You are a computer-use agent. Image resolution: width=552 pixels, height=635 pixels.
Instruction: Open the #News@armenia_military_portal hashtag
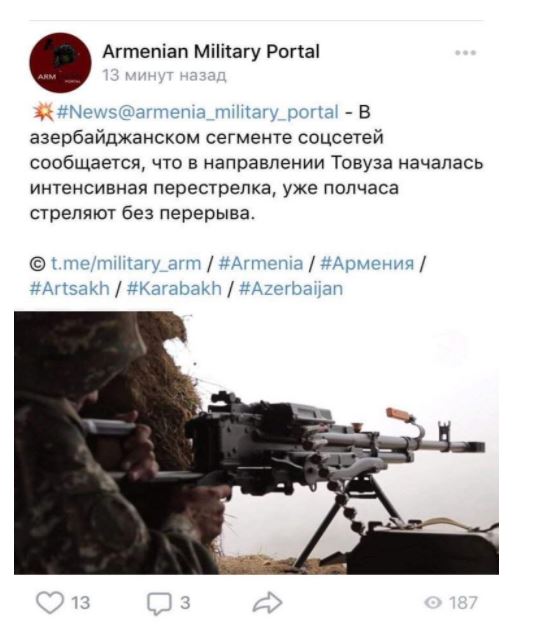197,112
